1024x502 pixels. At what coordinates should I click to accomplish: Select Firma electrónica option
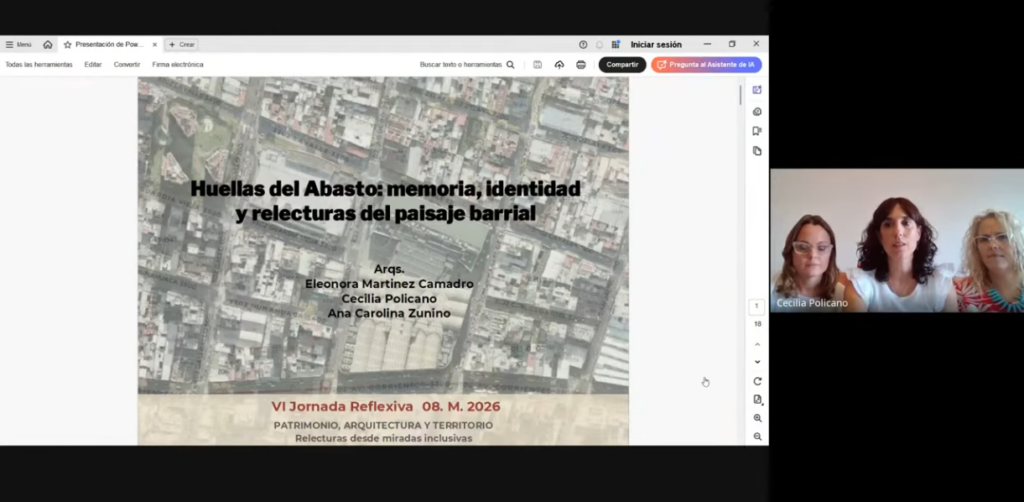pos(177,64)
